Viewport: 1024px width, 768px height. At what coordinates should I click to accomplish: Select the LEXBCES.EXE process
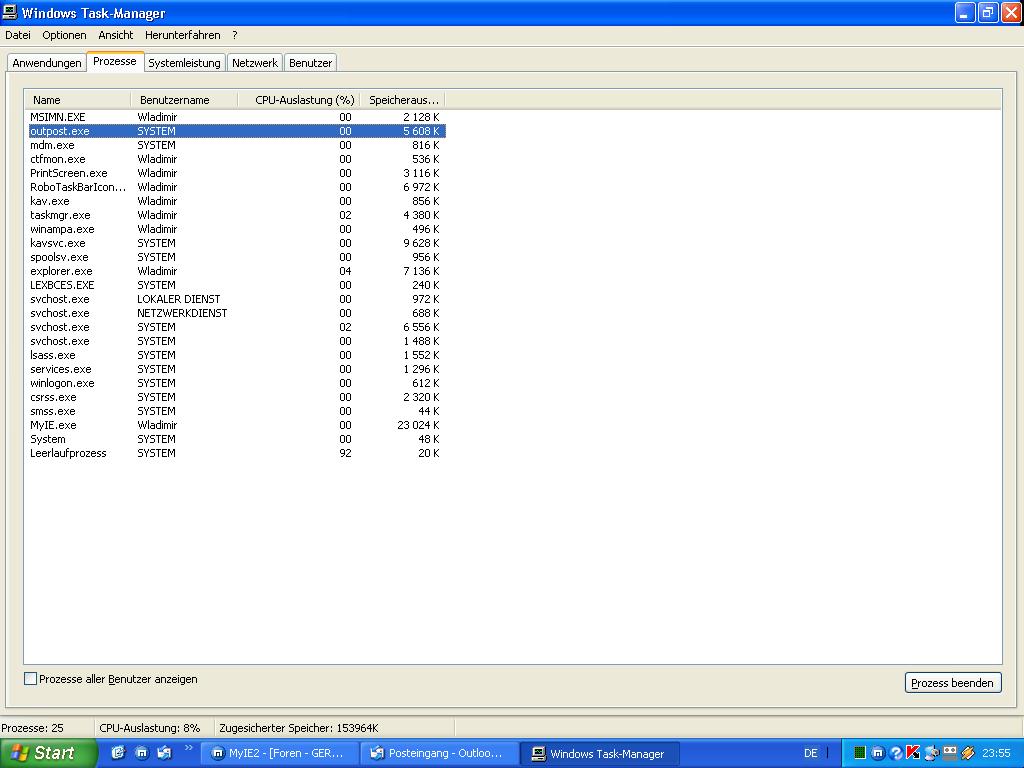coord(236,285)
